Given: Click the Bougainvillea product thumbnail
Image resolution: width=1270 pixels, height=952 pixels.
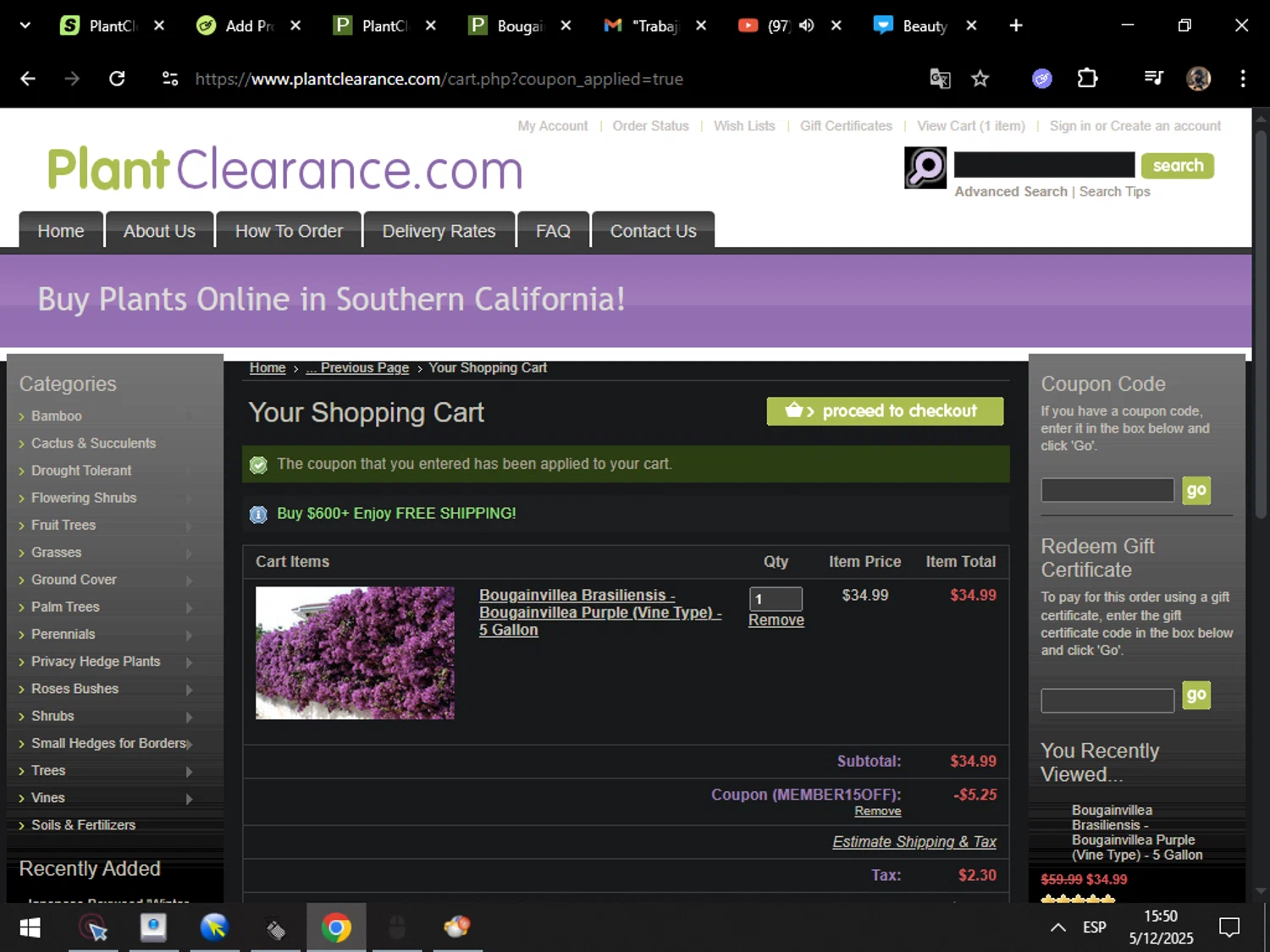Looking at the screenshot, I should pyautogui.click(x=355, y=652).
